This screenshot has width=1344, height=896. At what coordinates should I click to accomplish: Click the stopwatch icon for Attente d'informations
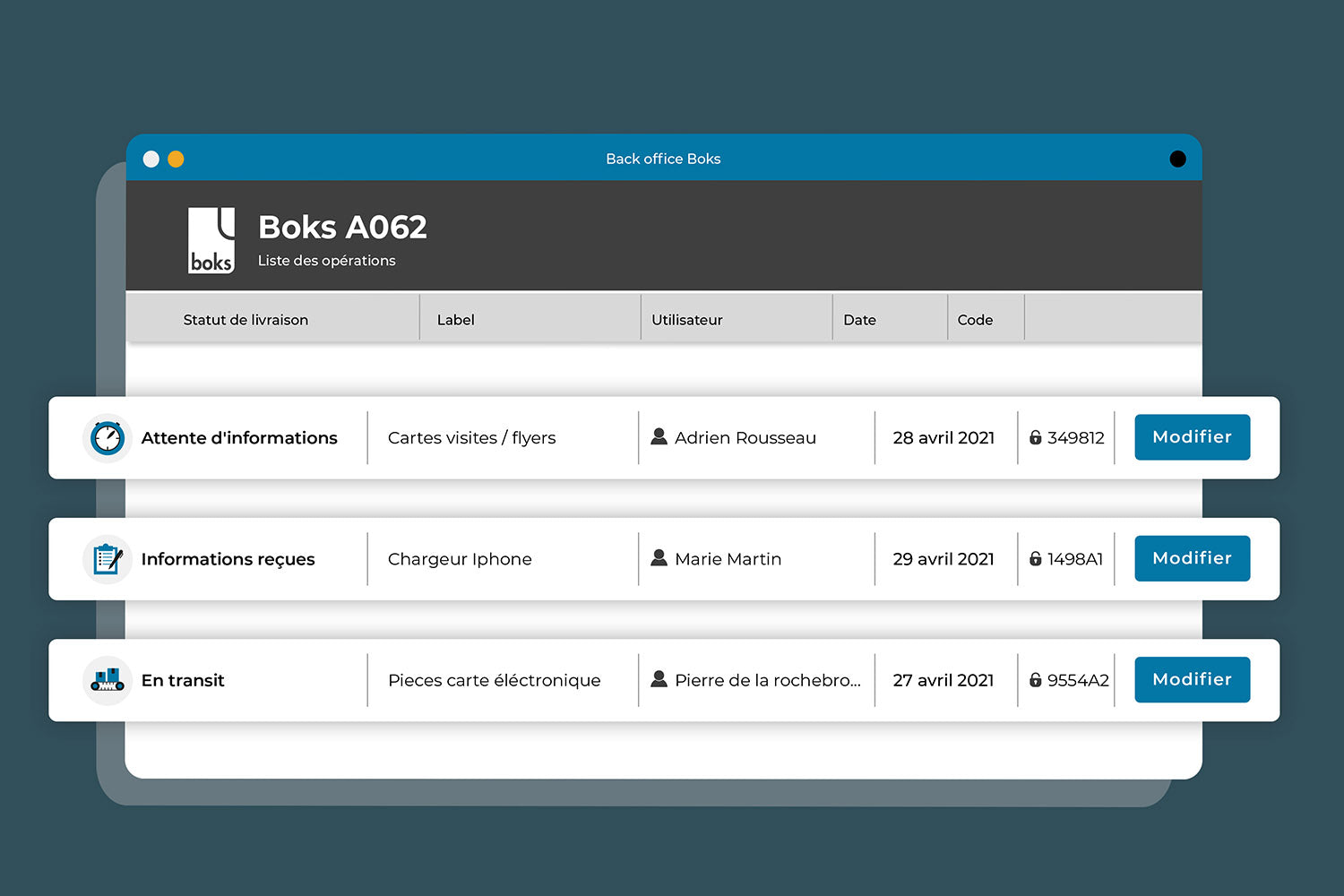(108, 438)
